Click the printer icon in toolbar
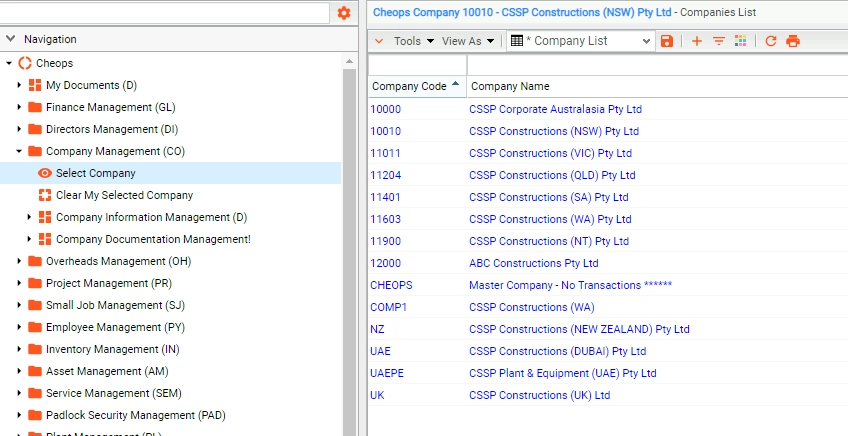This screenshot has height=436, width=848. click(793, 41)
